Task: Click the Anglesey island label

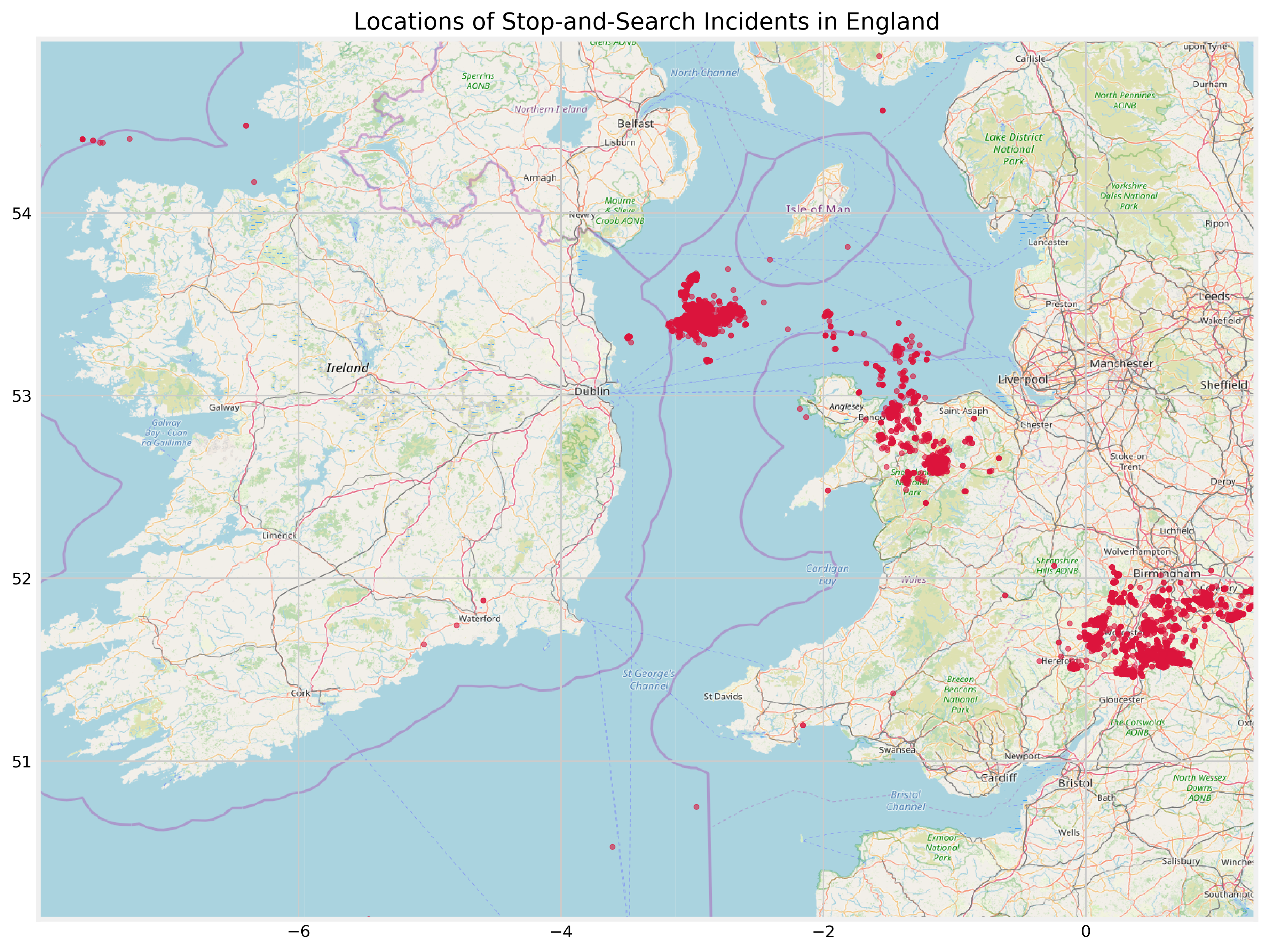Action: click(847, 406)
